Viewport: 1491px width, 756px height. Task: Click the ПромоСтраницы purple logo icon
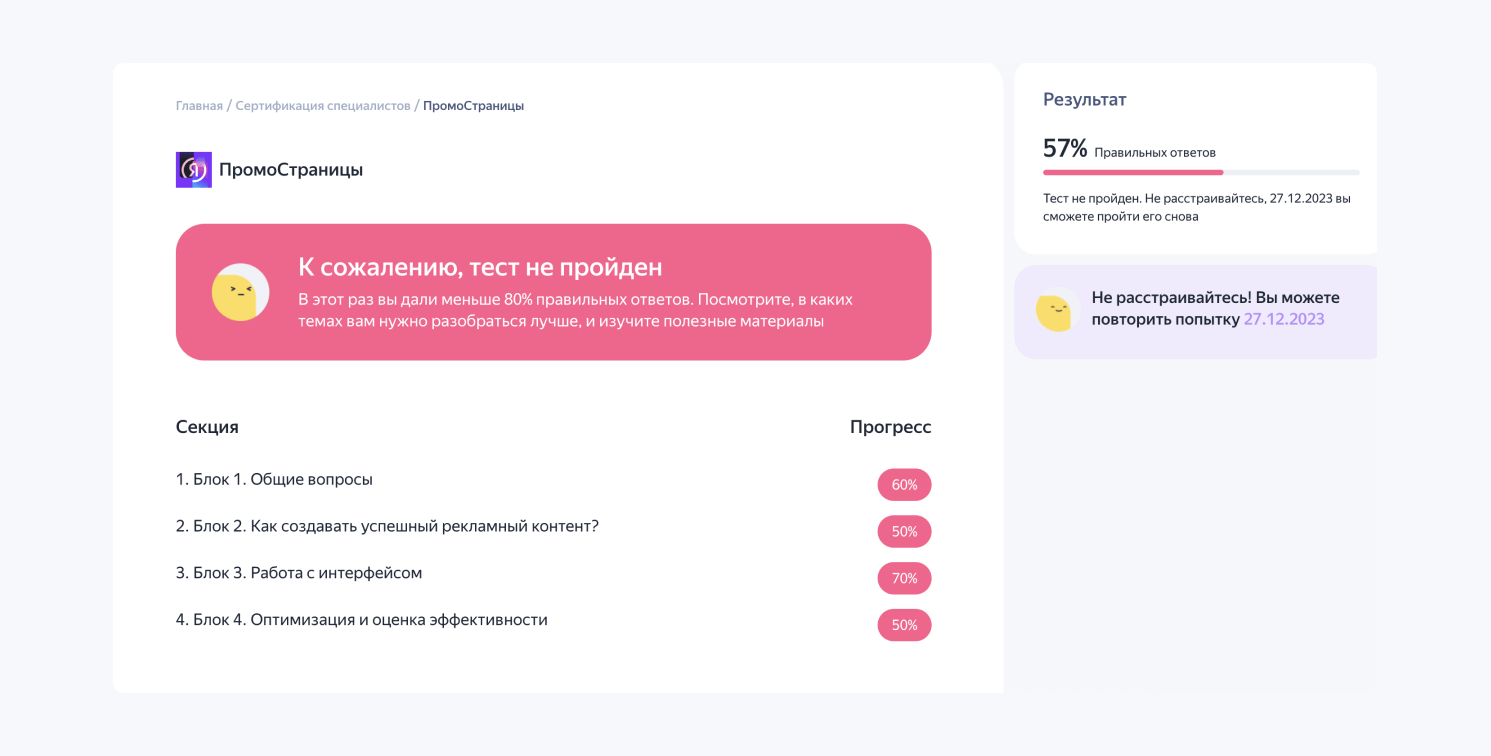(x=193, y=170)
